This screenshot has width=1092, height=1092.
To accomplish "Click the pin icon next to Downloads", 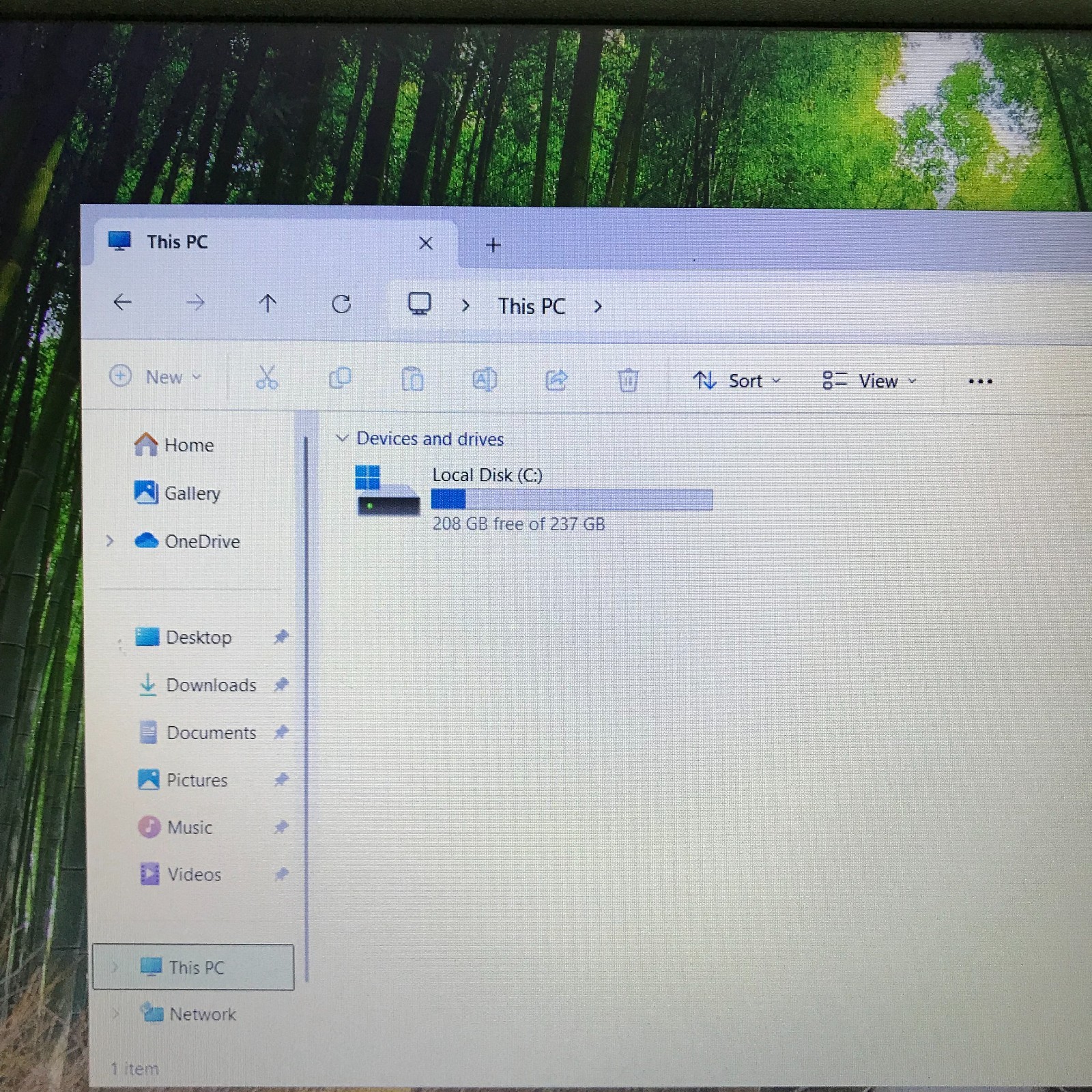I will (x=281, y=685).
